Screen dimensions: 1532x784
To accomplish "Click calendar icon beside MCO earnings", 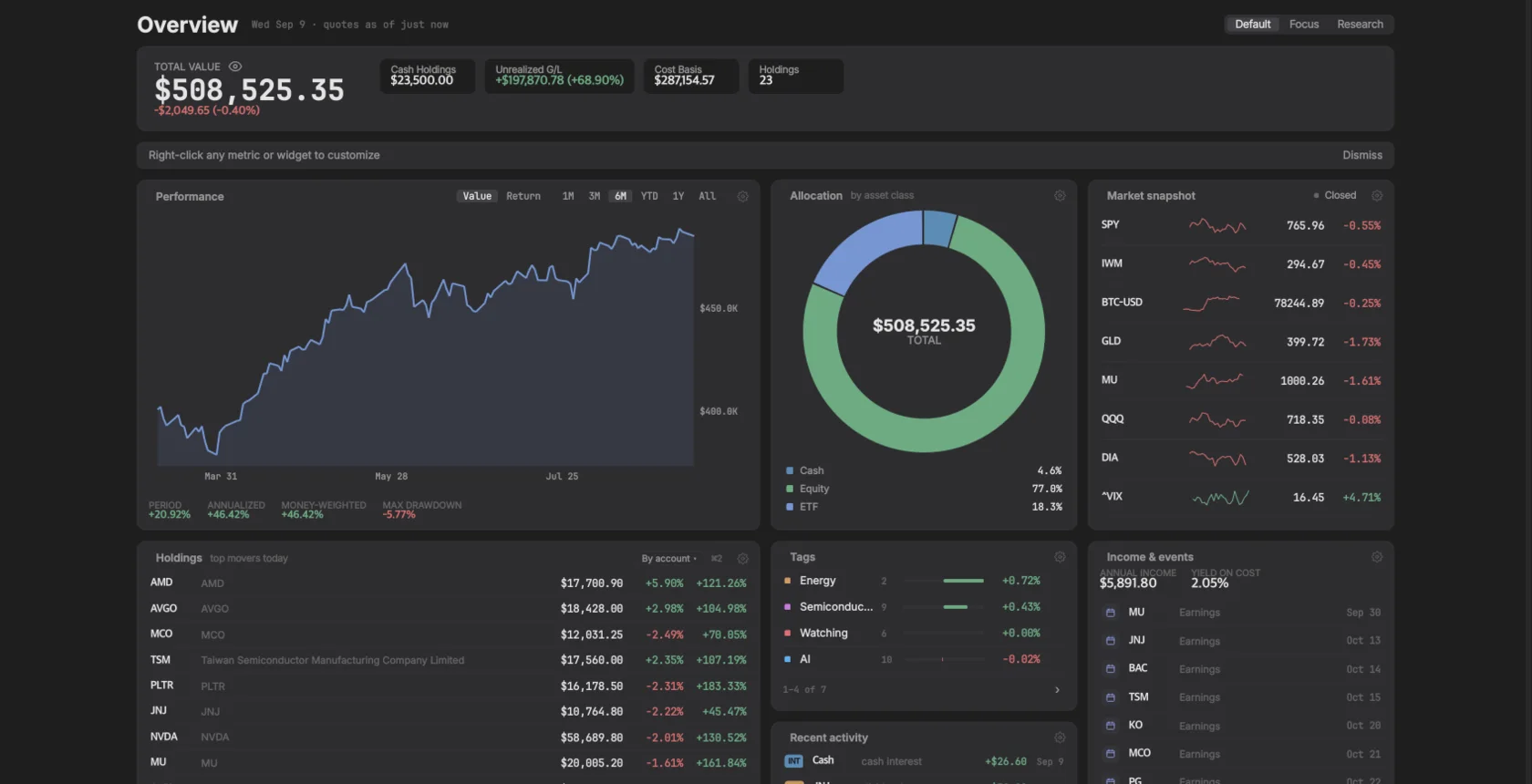I will 1110,754.
